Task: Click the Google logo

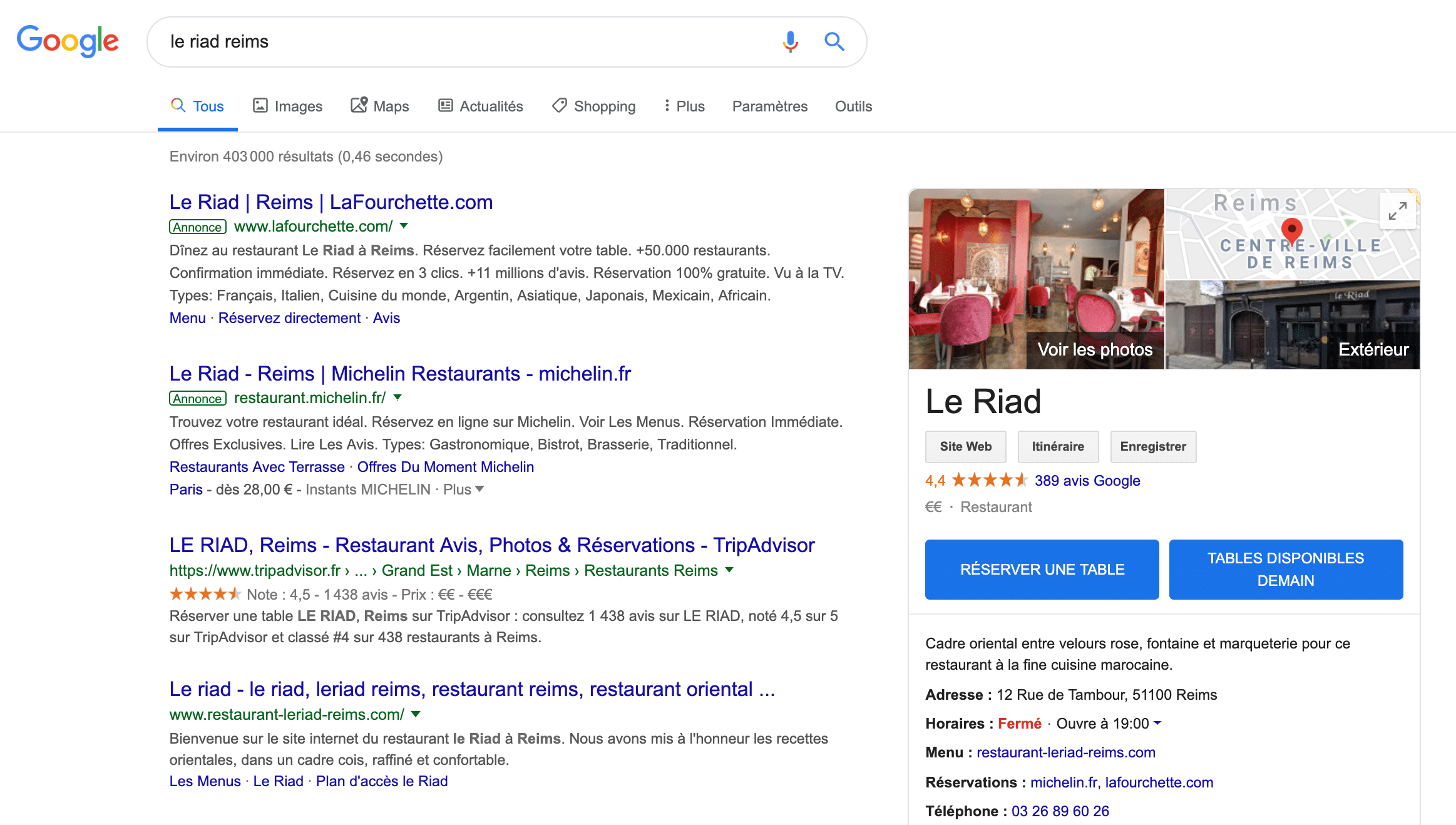Action: pyautogui.click(x=68, y=41)
